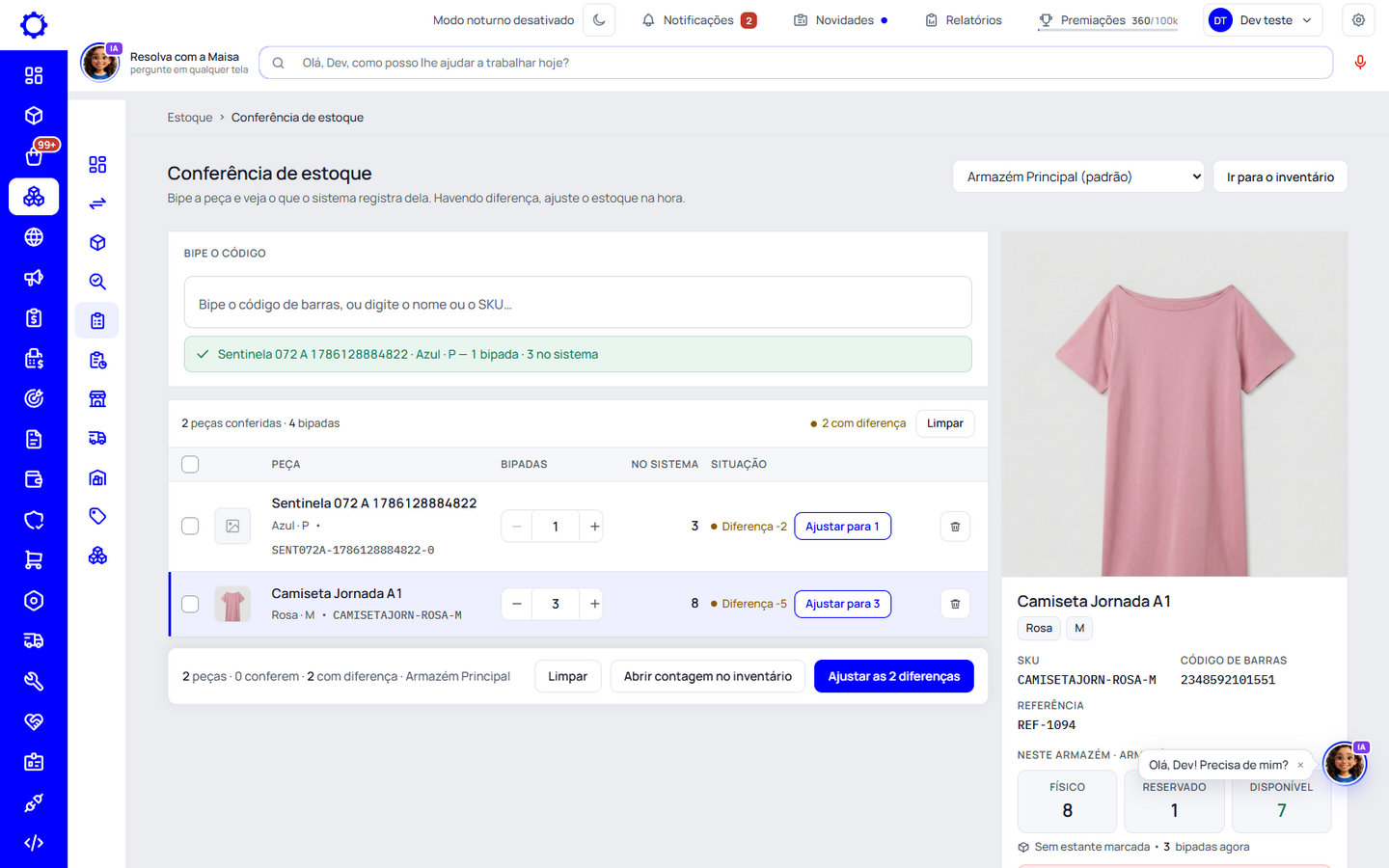1389x868 pixels.
Task: Click Abrir contagem no inventário button
Action: [x=707, y=676]
